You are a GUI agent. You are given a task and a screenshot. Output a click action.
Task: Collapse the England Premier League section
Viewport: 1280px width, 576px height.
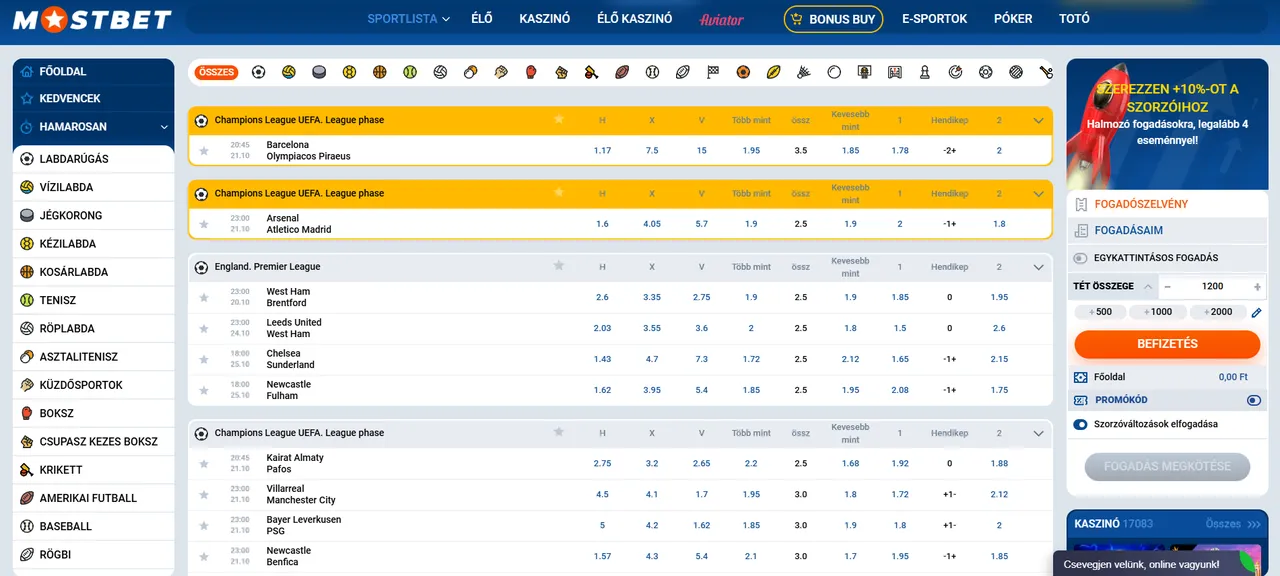tap(1038, 266)
